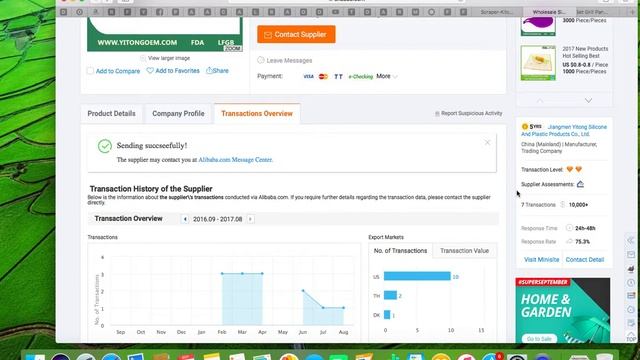Click the Transaction Level diamond icons
Screen dimensions: 640x360
(x=574, y=169)
